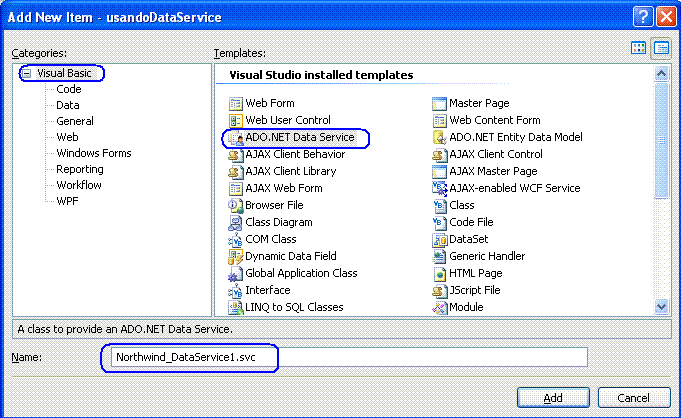681x418 pixels.
Task: Select the Data category
Action: [x=68, y=105]
